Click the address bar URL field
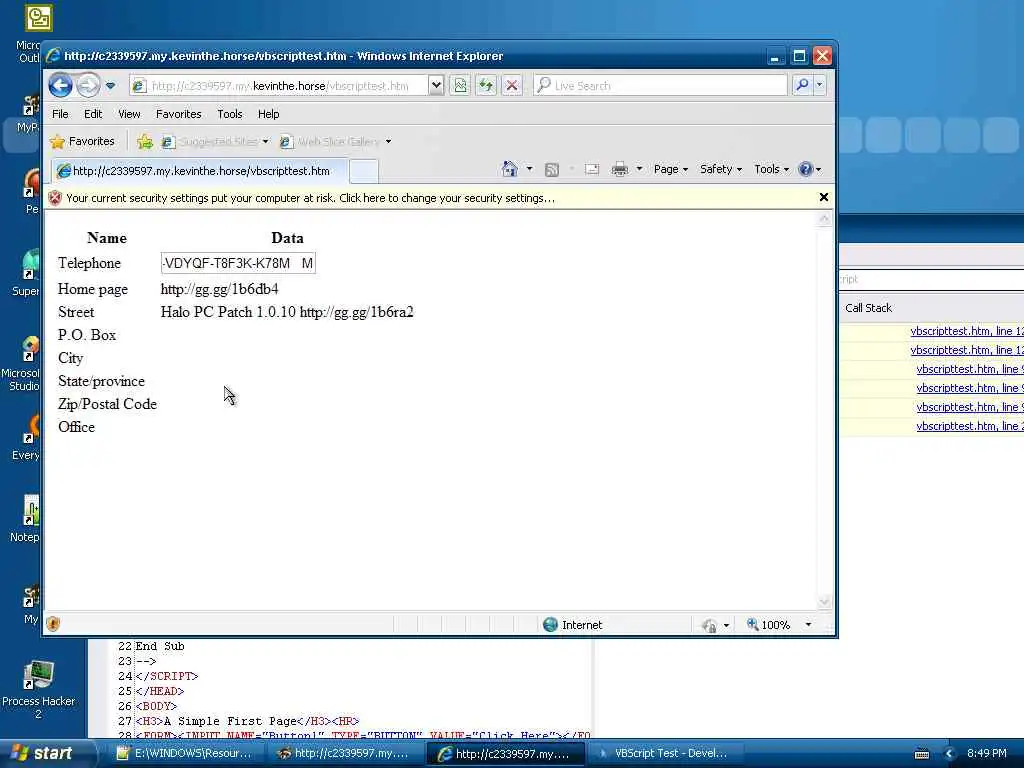 point(280,86)
